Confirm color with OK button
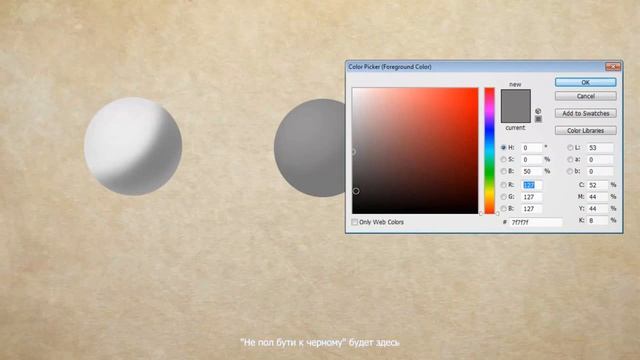 click(585, 82)
